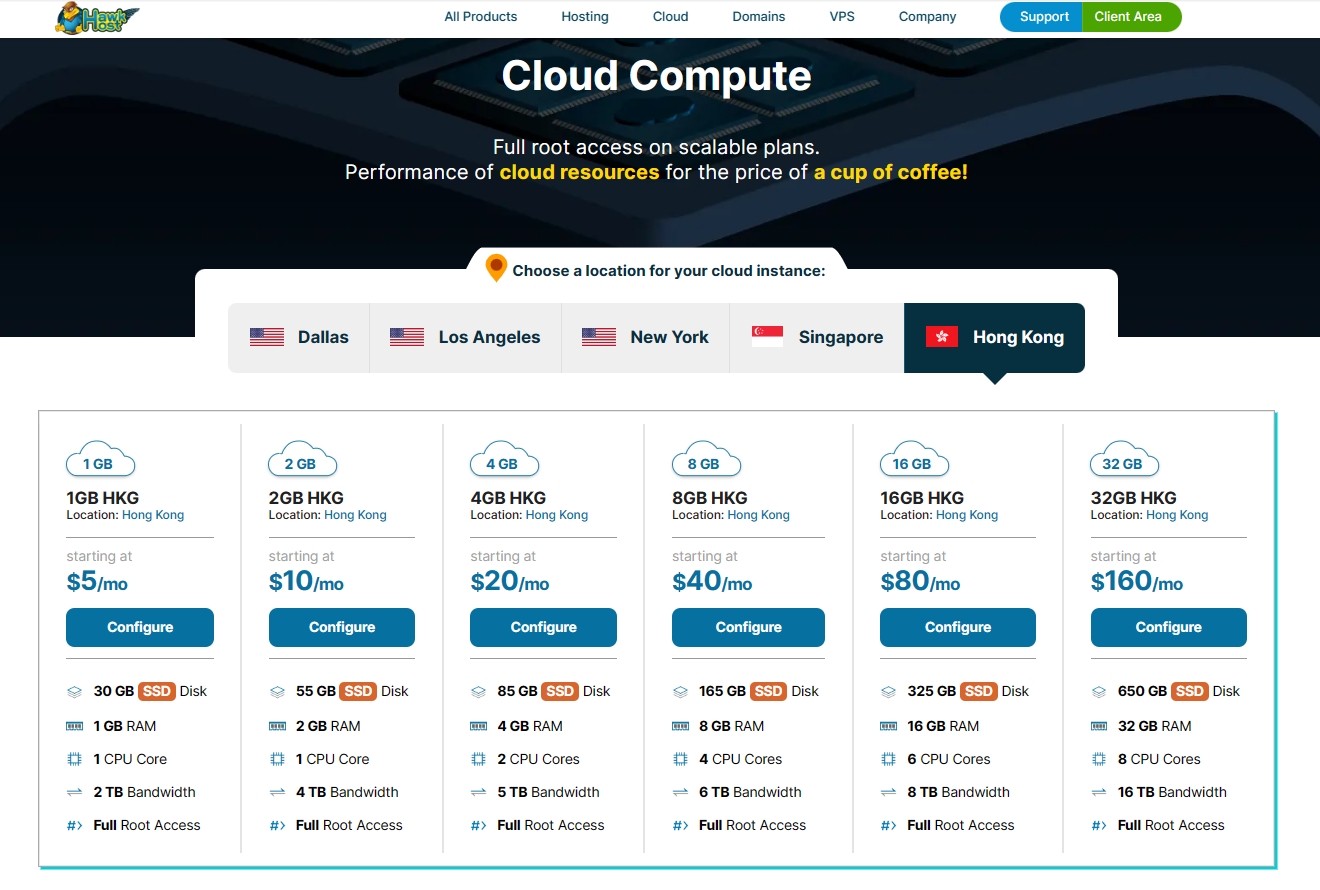Click the SSD badge in 4GB plan

560,691
